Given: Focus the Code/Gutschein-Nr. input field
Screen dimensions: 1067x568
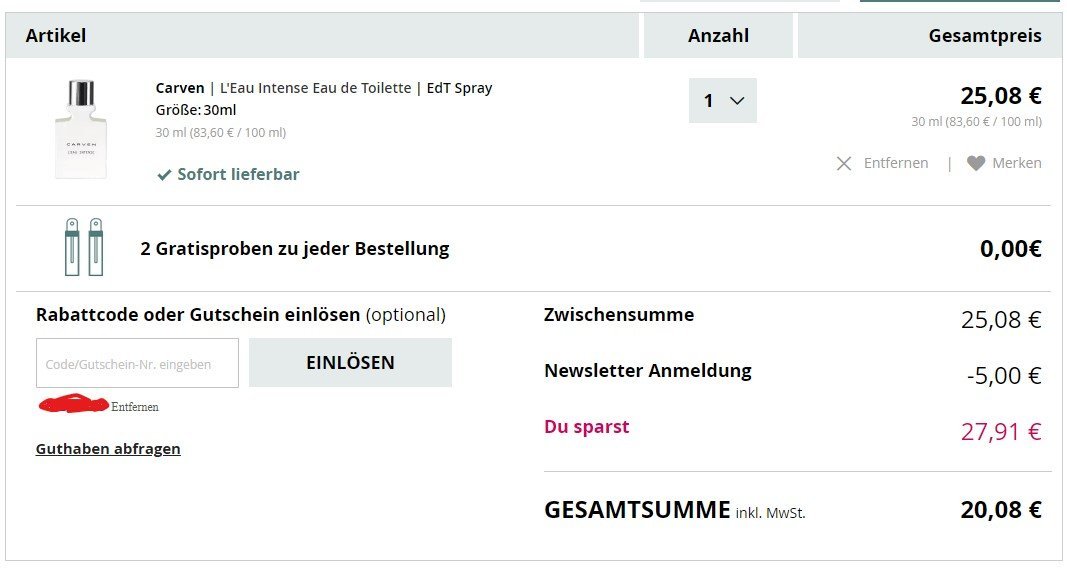Looking at the screenshot, I should pyautogui.click(x=137, y=363).
